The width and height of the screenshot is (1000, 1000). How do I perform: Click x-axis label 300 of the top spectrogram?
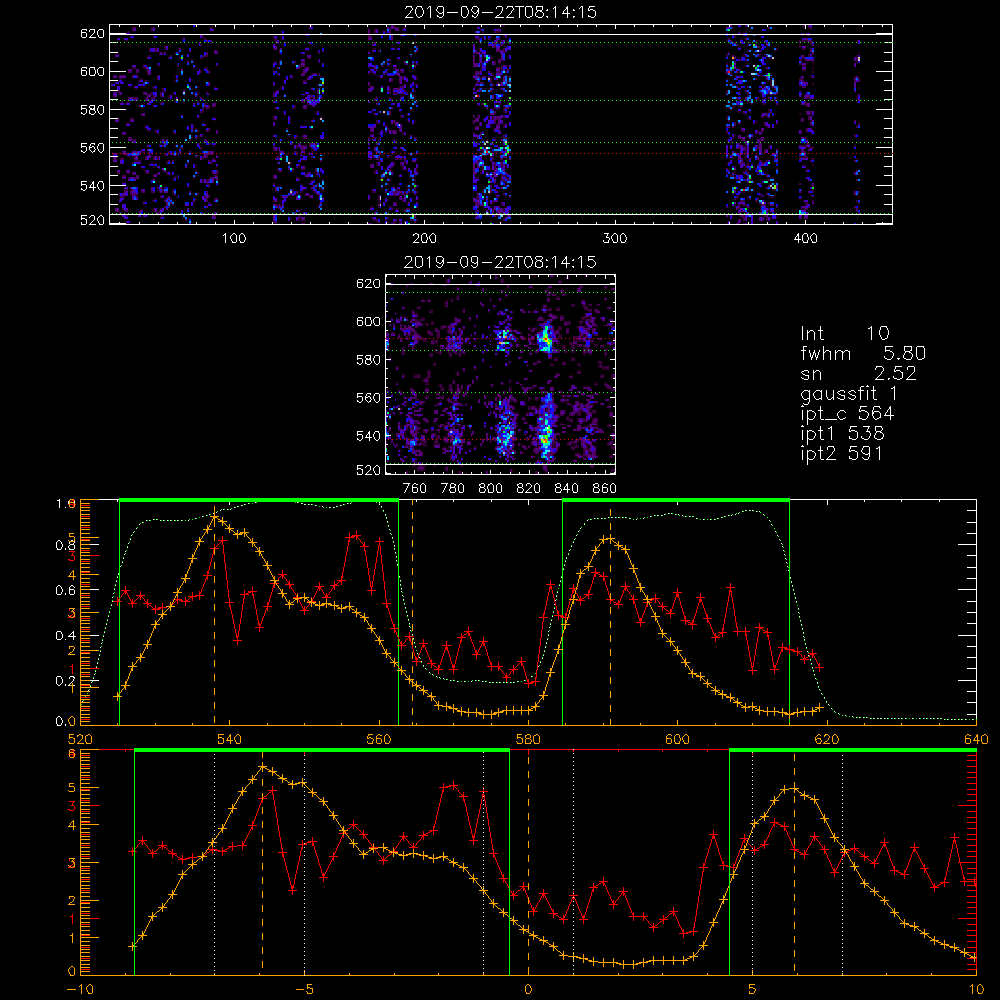tap(615, 239)
